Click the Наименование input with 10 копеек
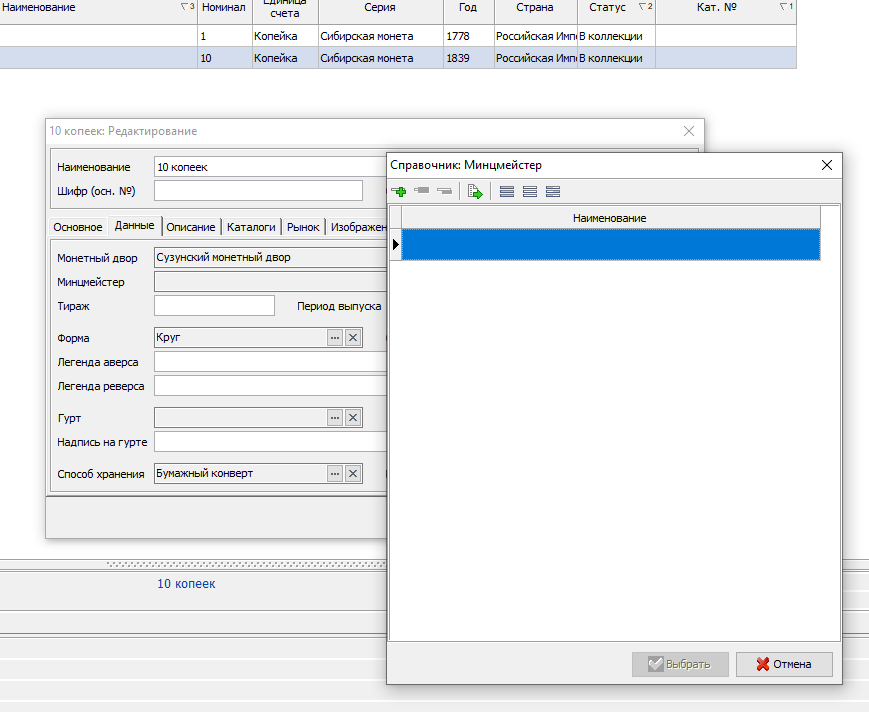Viewport: 869px width, 712px height. [270, 167]
